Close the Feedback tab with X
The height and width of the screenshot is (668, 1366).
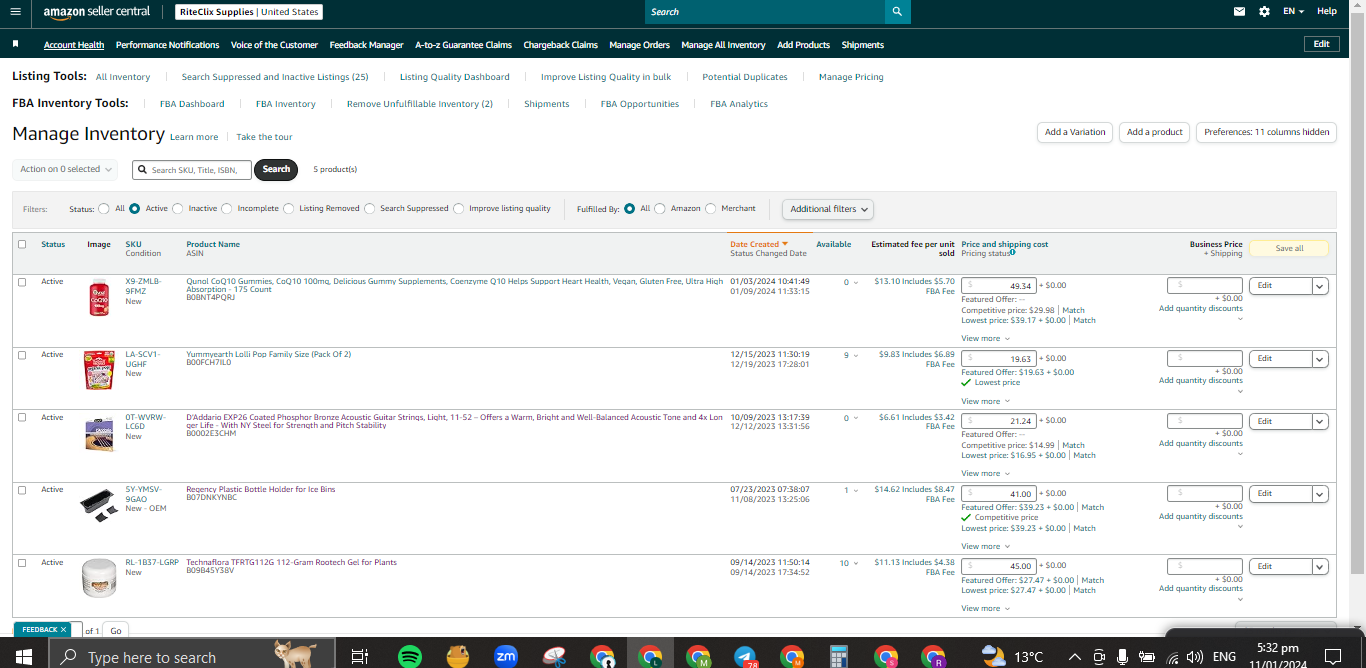tap(63, 630)
